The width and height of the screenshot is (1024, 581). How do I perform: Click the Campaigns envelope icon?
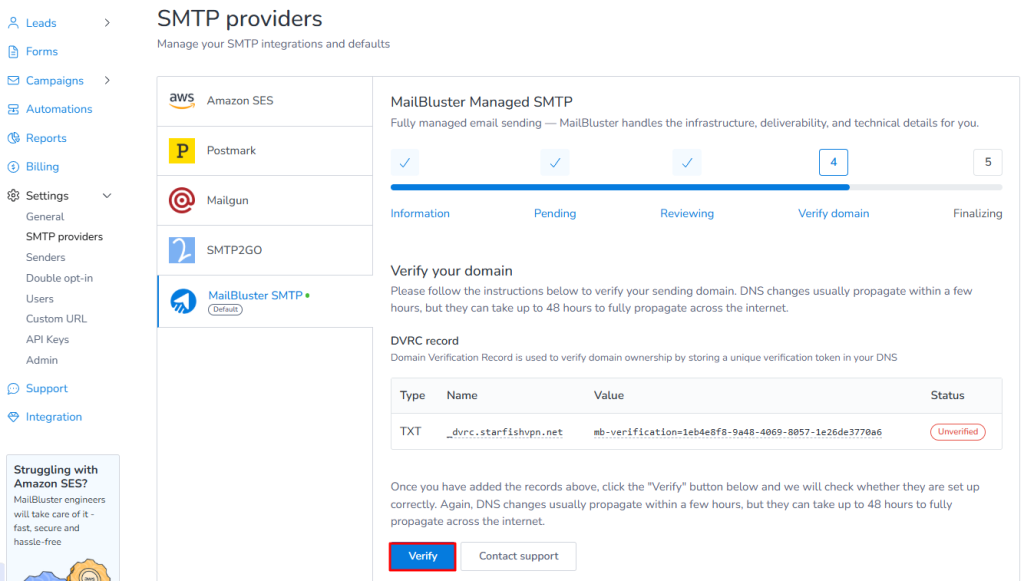(13, 80)
